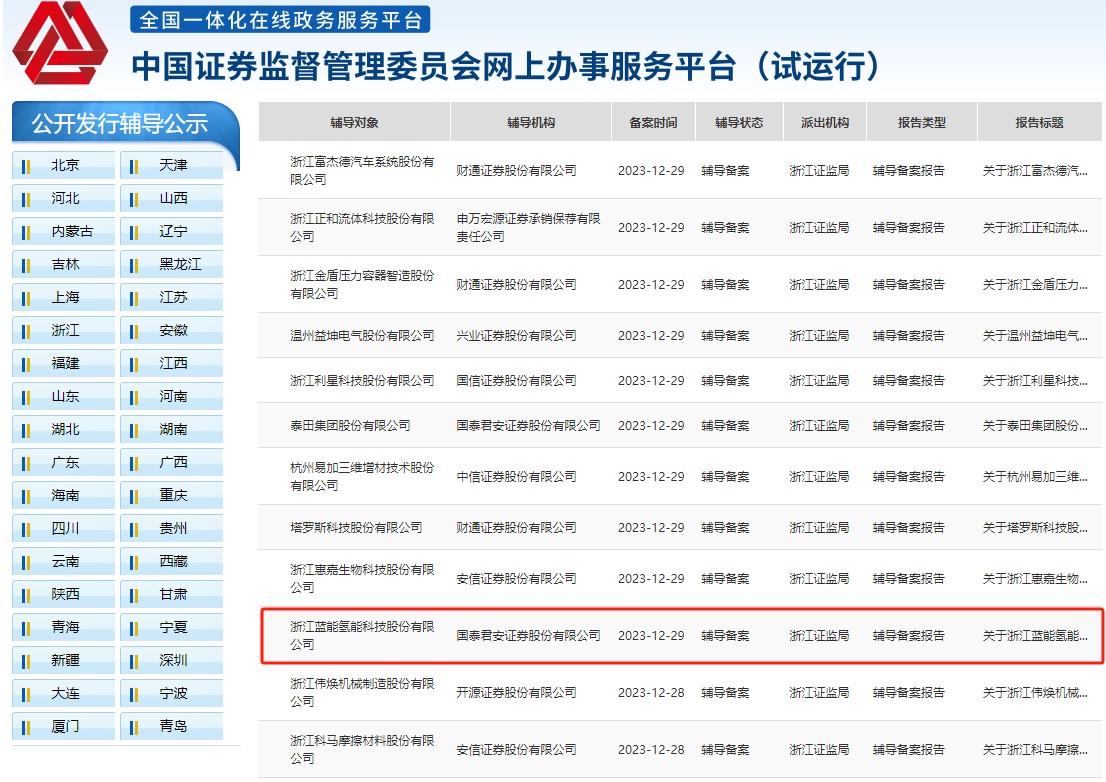Pick 湖北 in the sidebar
The image size is (1106, 782).
[x=63, y=429]
